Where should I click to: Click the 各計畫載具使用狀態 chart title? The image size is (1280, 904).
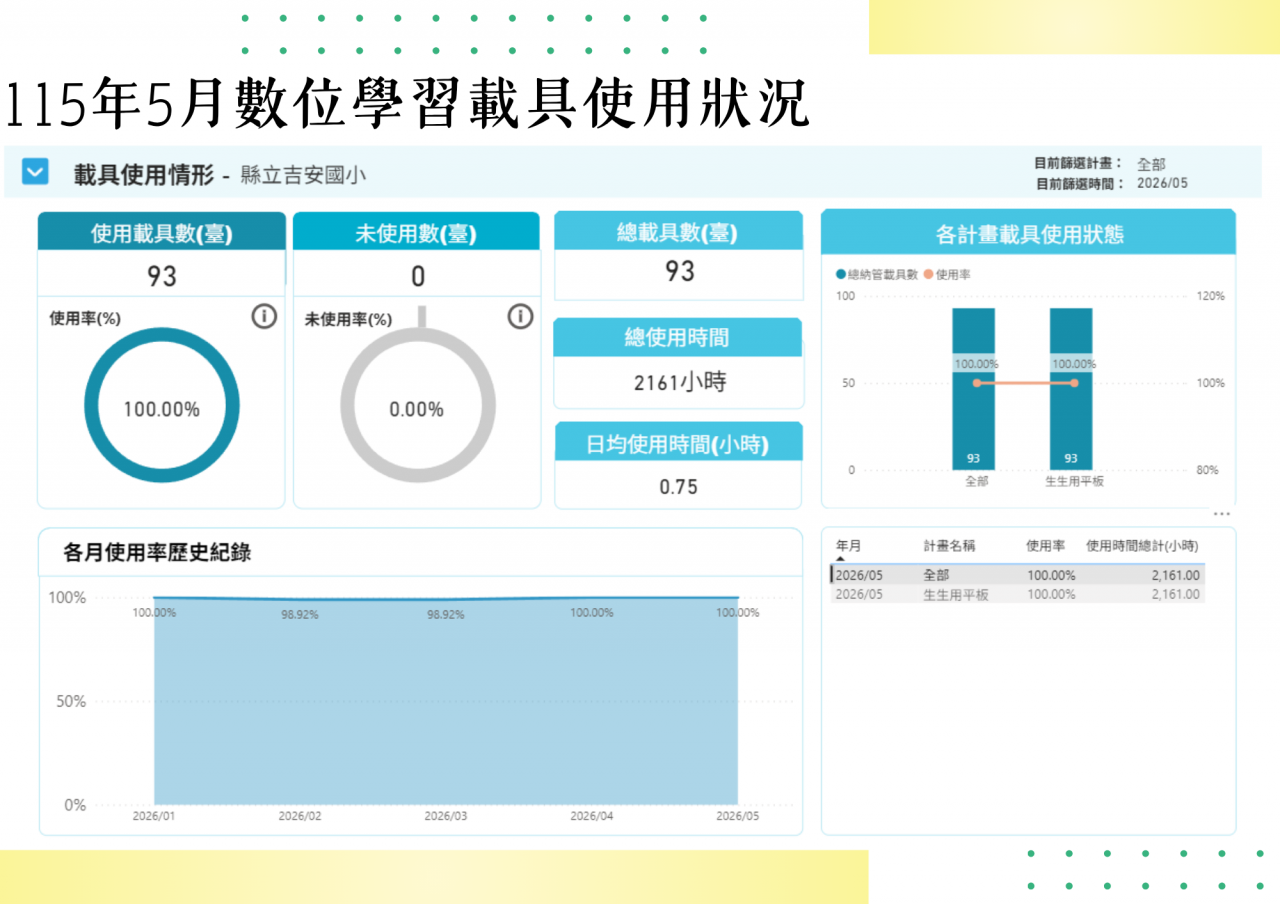pos(1029,235)
